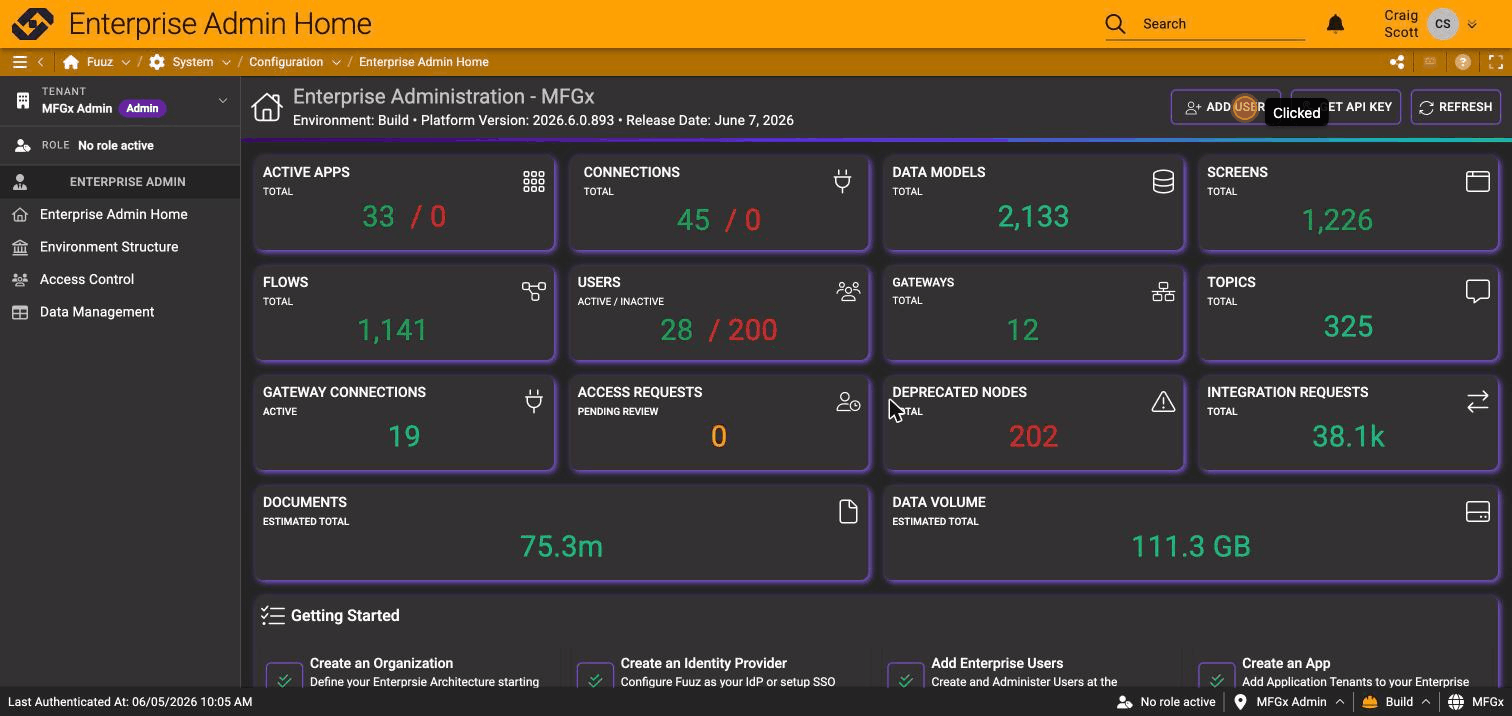Select Access Control in sidebar

coord(87,279)
